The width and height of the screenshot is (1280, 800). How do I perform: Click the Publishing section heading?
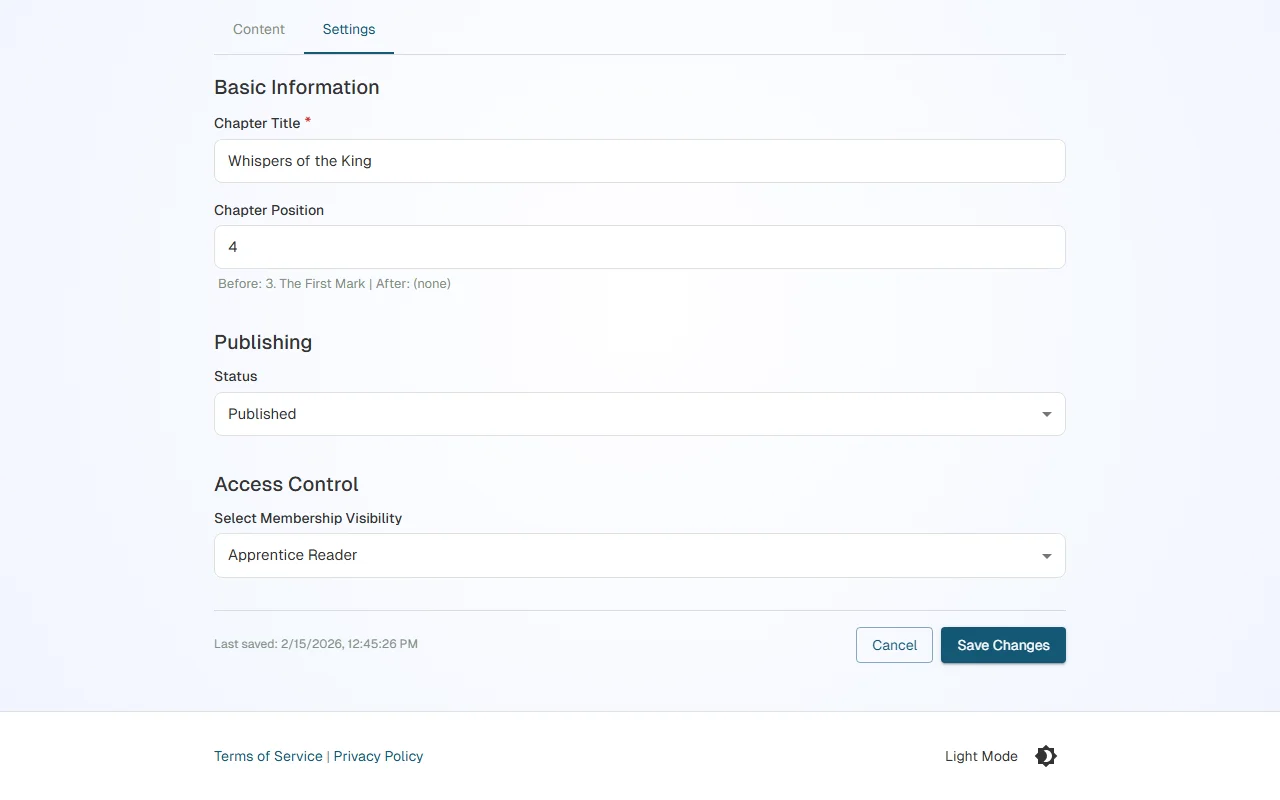263,342
